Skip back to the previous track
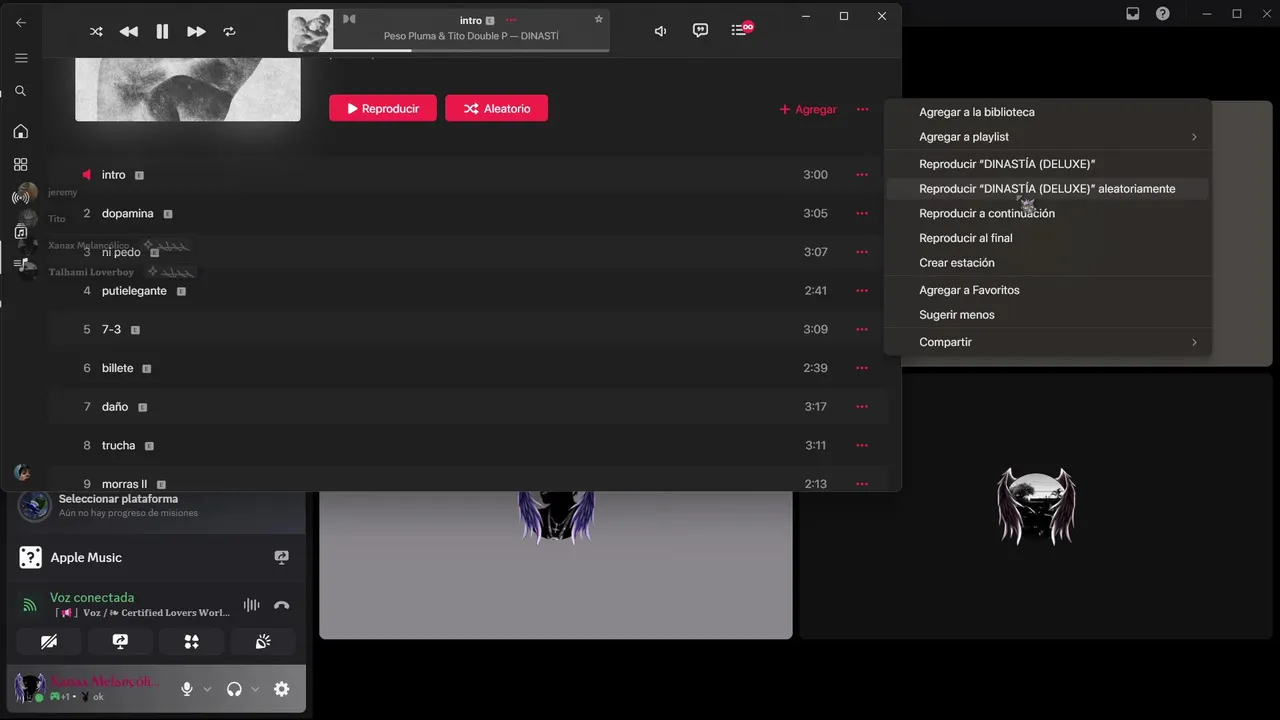This screenshot has width=1280, height=720. [x=129, y=31]
